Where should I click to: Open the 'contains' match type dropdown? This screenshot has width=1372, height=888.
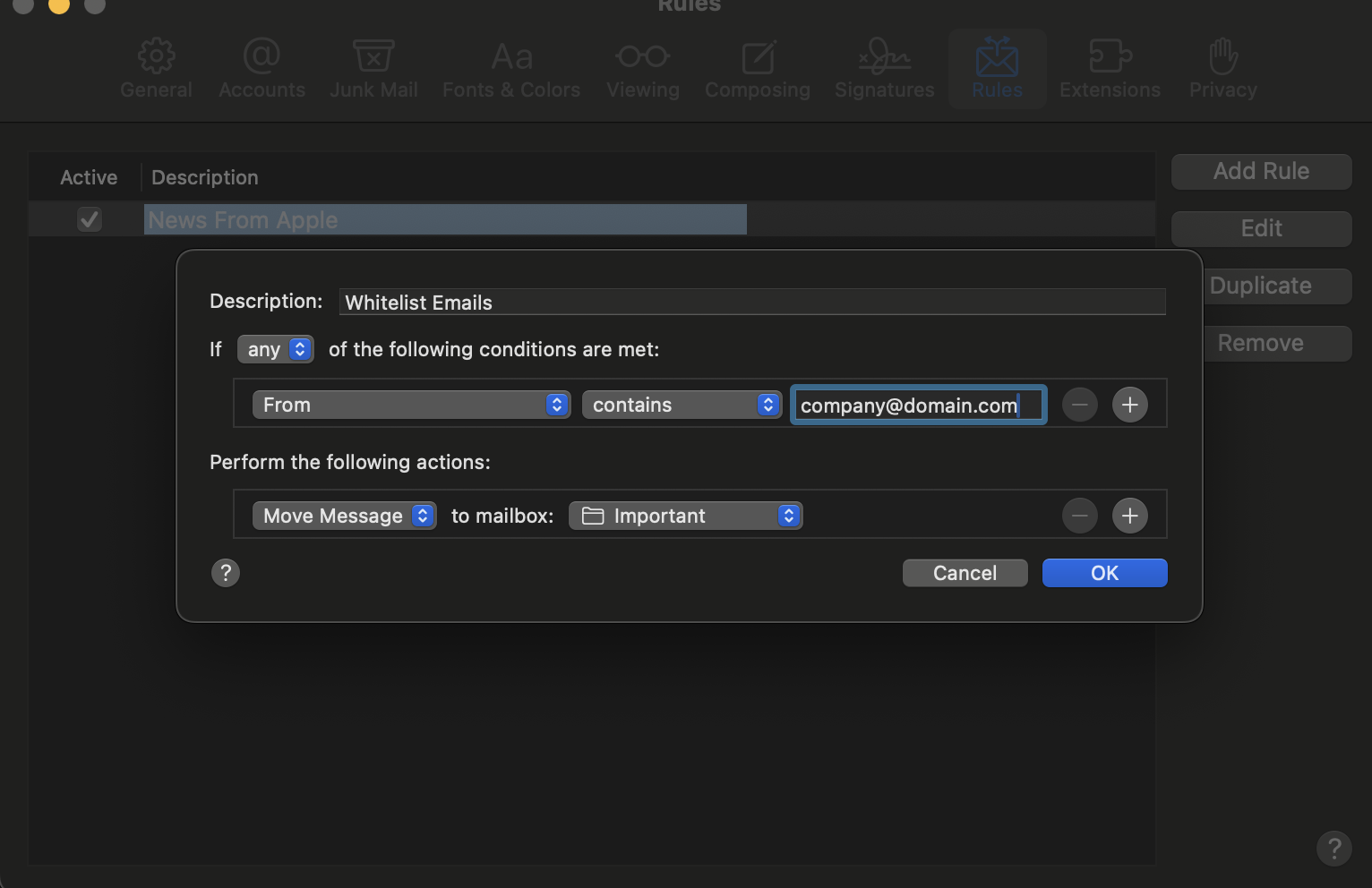(682, 405)
